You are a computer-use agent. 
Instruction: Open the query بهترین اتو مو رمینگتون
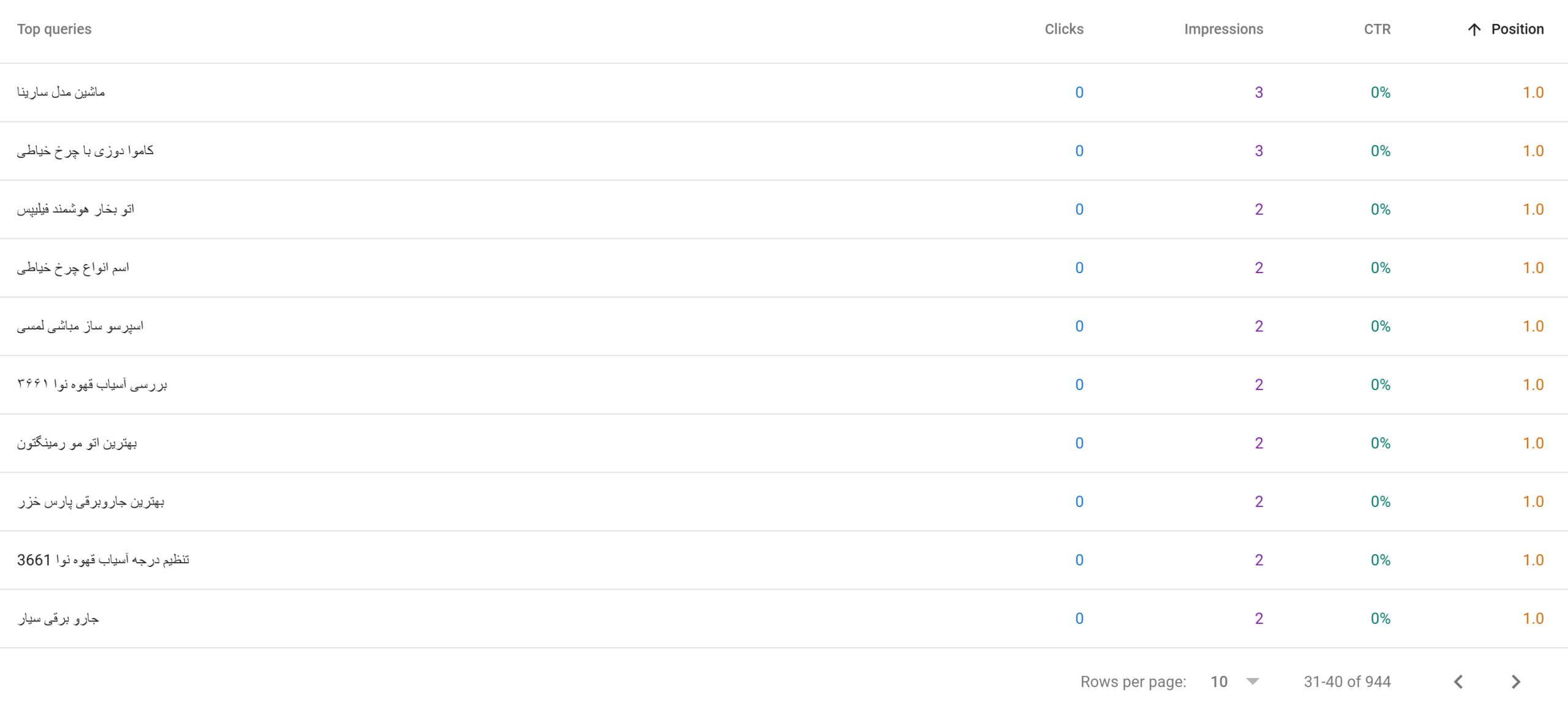click(77, 443)
